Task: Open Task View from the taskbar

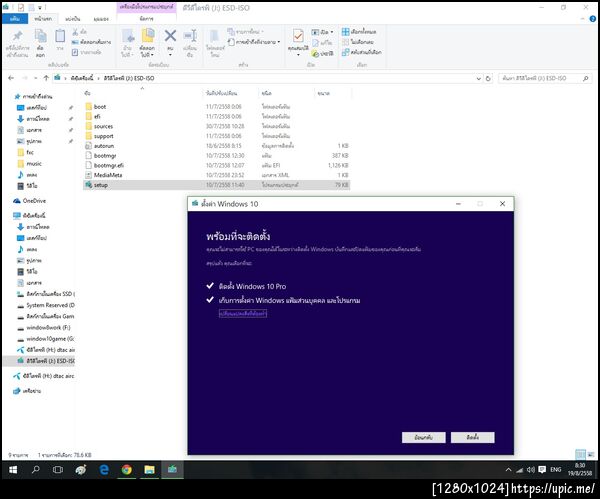Action: [58, 470]
